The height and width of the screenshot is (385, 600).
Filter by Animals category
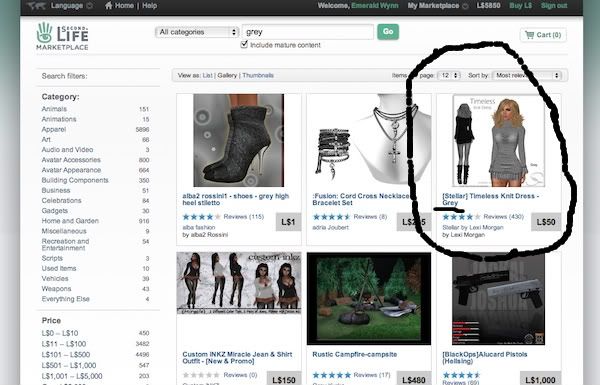[x=54, y=109]
